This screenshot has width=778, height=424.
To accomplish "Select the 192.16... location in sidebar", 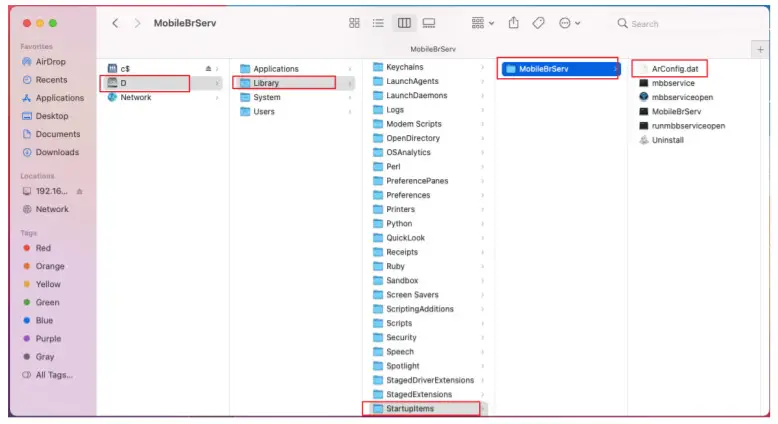I will [x=51, y=191].
